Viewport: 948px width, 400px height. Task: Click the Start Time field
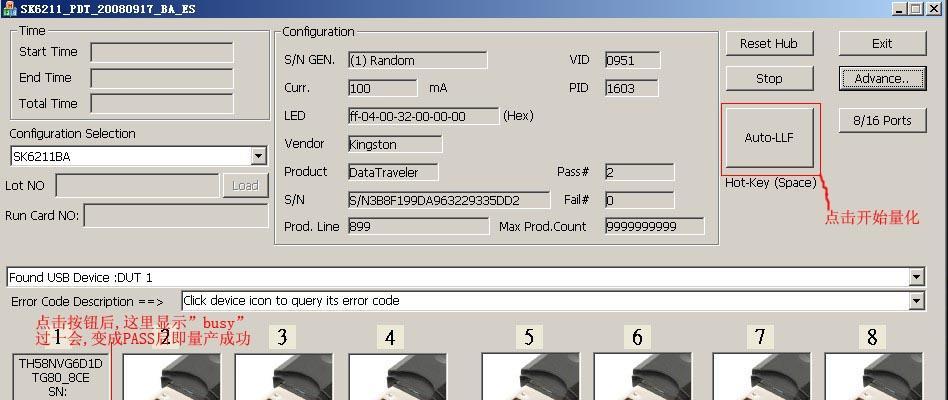tap(162, 52)
